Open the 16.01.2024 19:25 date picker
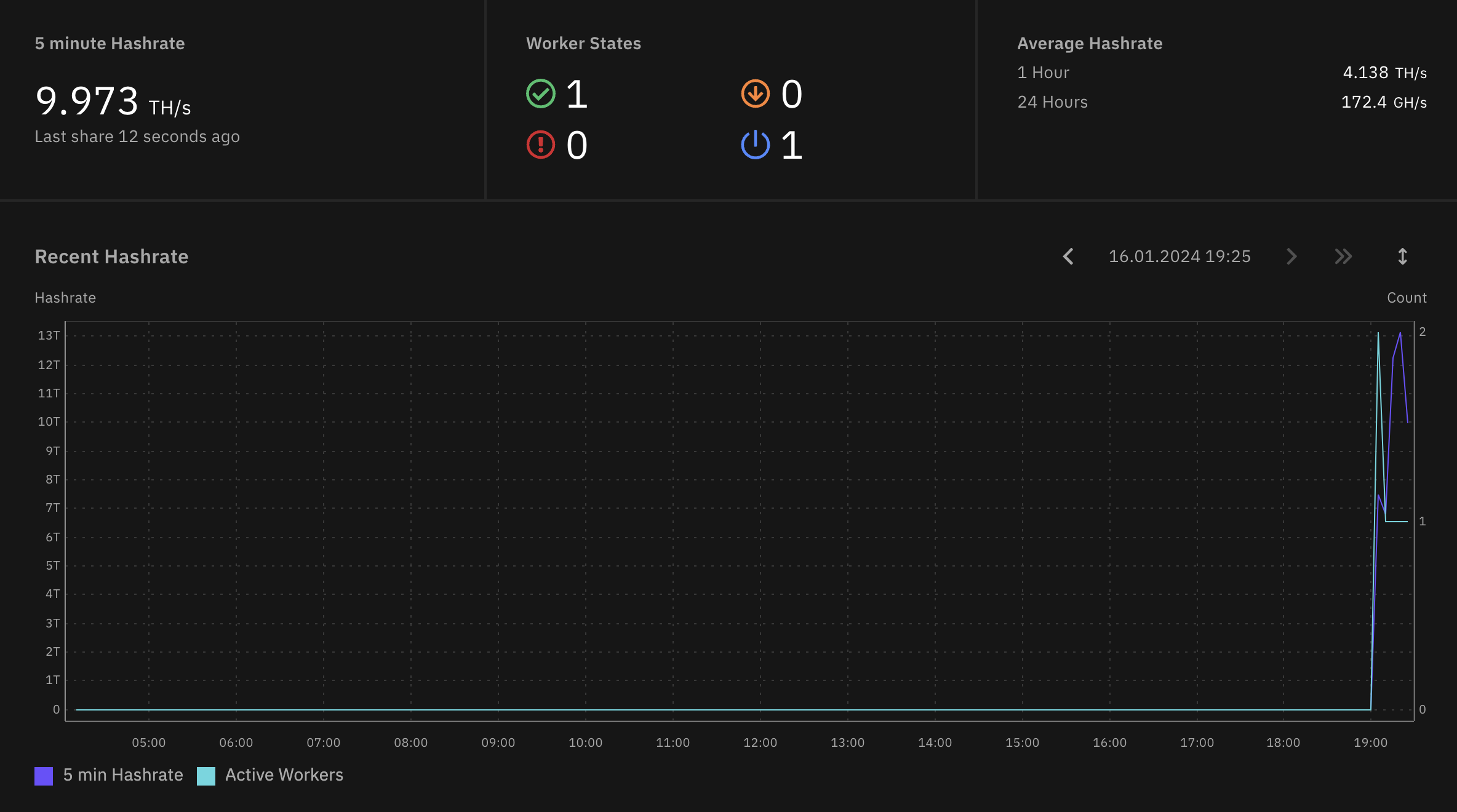This screenshot has width=1457, height=812. tap(1179, 257)
